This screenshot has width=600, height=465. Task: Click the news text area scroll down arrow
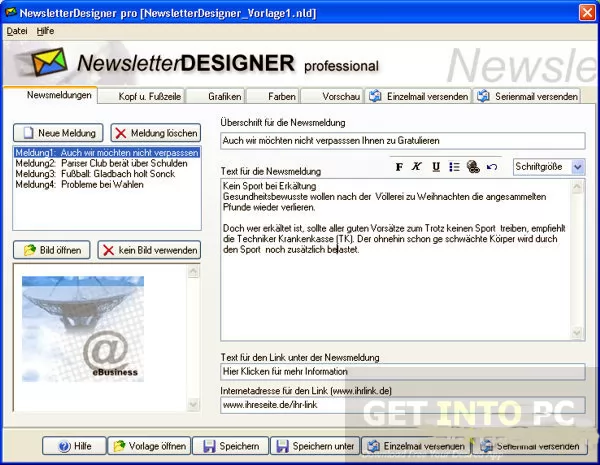click(577, 332)
